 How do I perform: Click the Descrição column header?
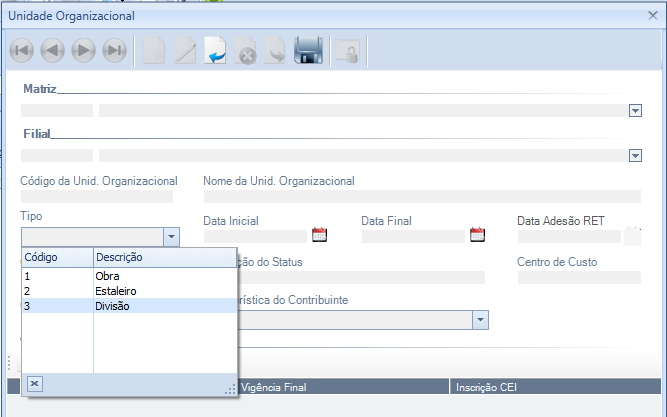[165, 257]
